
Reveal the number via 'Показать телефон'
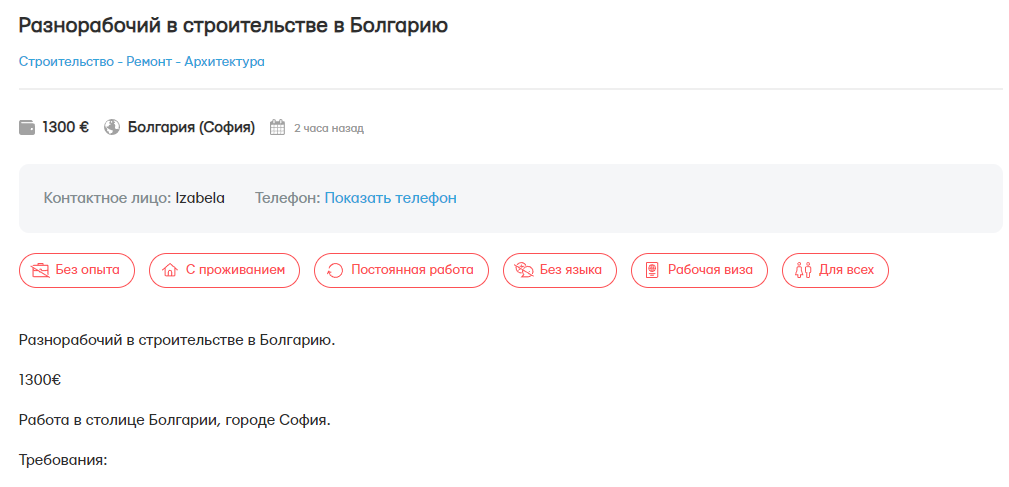(x=390, y=198)
